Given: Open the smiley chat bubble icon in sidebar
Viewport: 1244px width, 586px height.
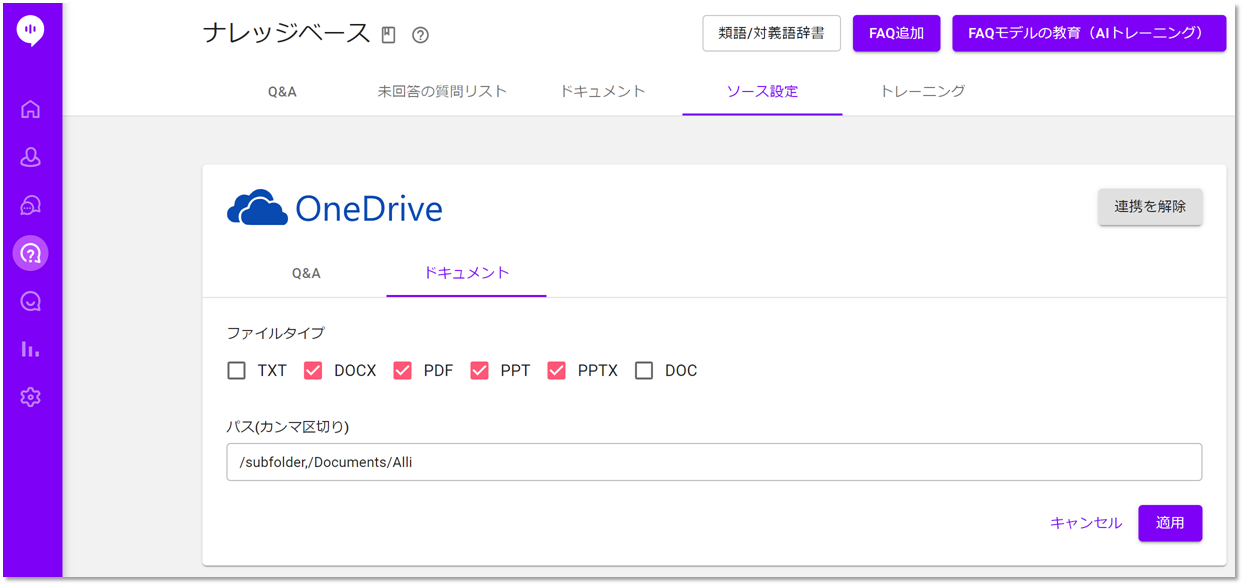Looking at the screenshot, I should 30,301.
